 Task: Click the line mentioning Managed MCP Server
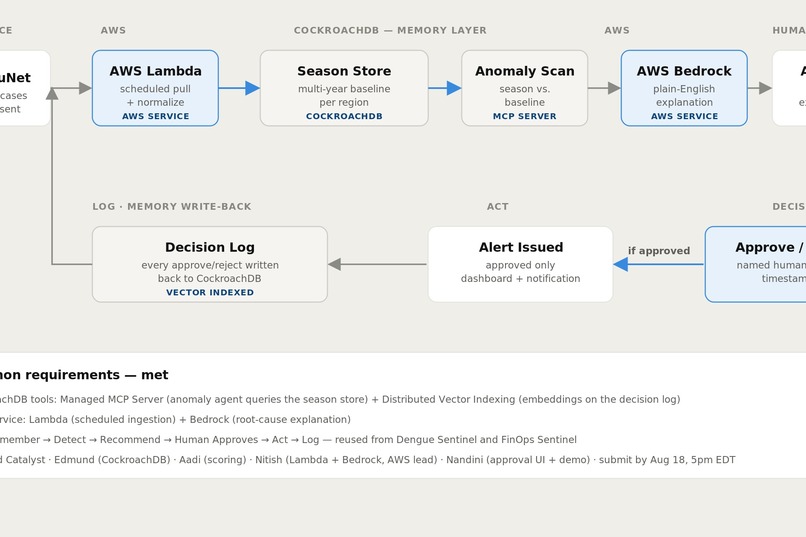[x=340, y=399]
